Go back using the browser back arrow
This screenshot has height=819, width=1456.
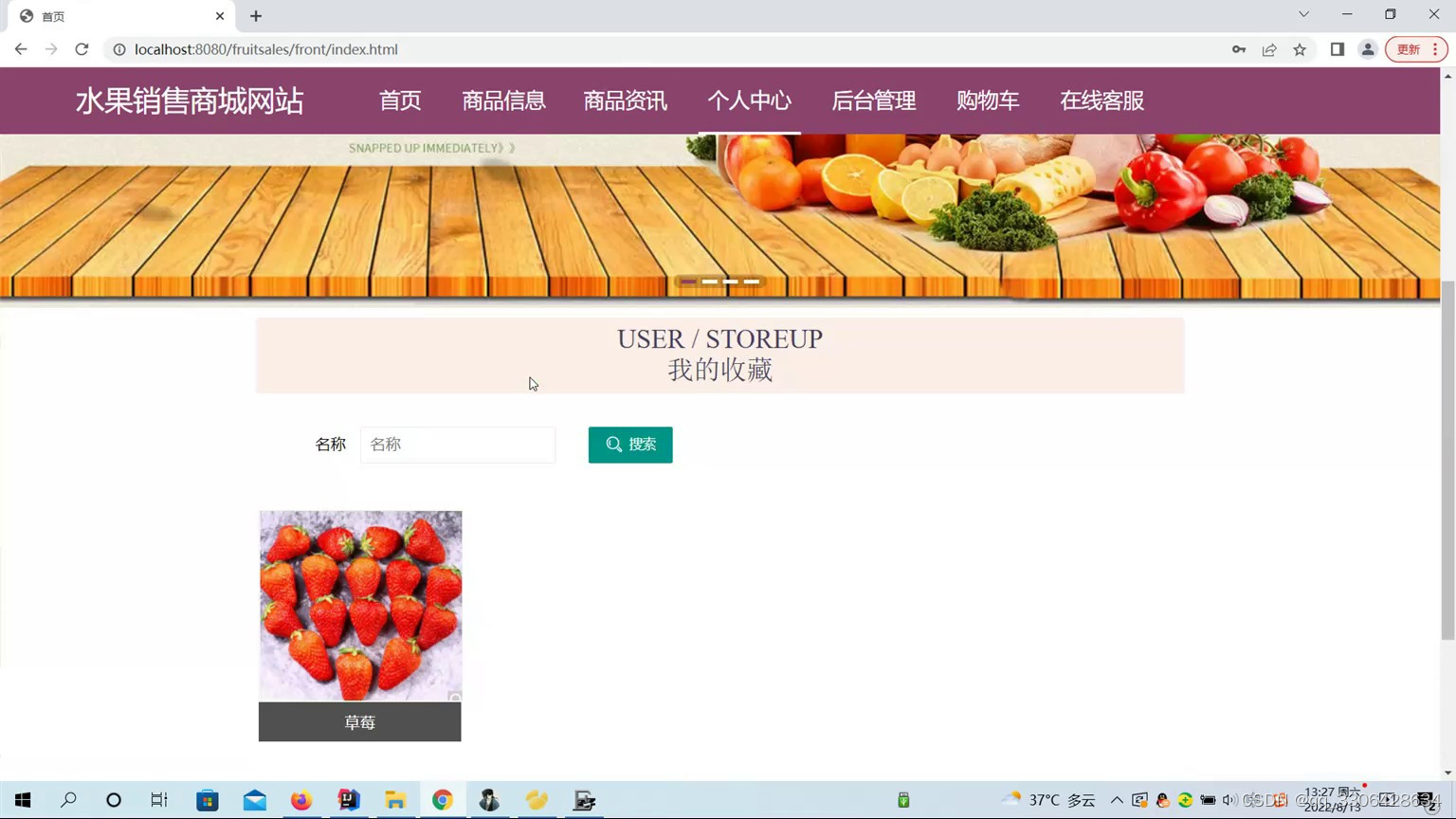(x=21, y=49)
